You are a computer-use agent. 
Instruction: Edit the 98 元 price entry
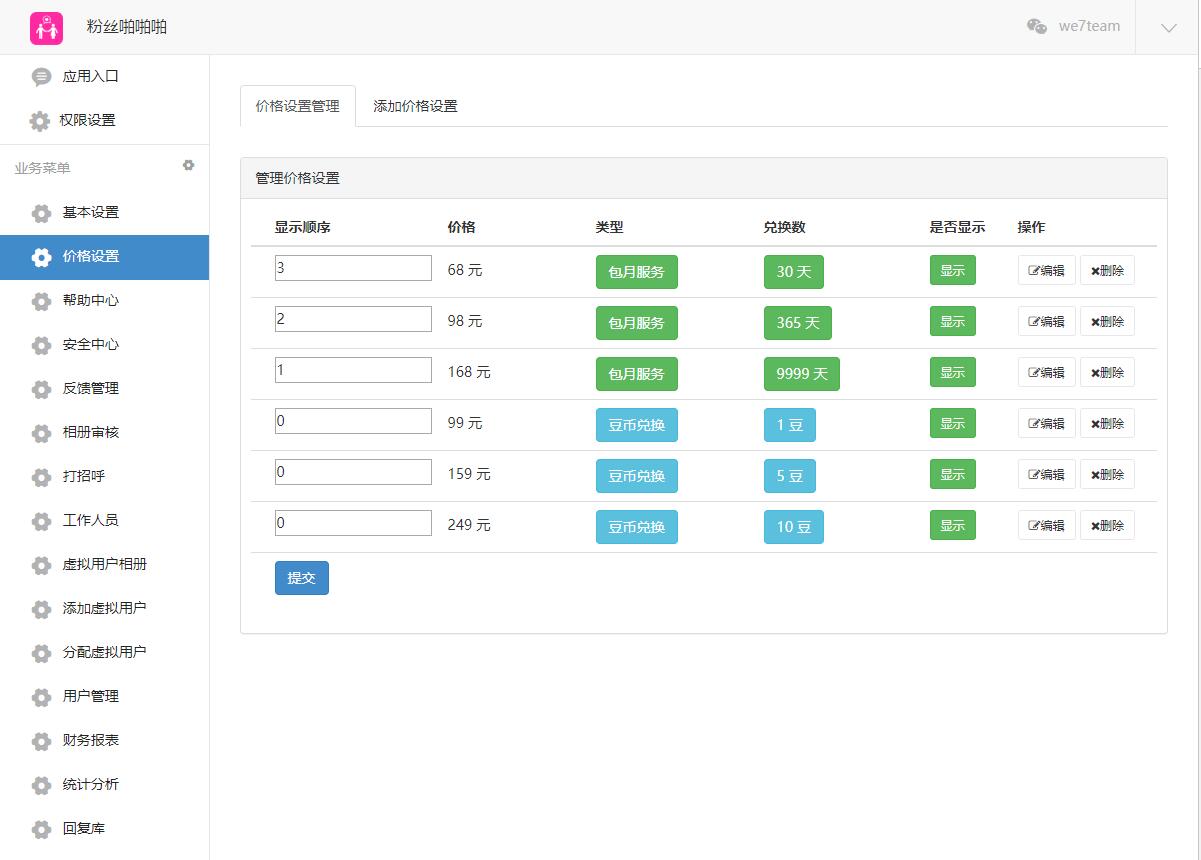click(1046, 322)
